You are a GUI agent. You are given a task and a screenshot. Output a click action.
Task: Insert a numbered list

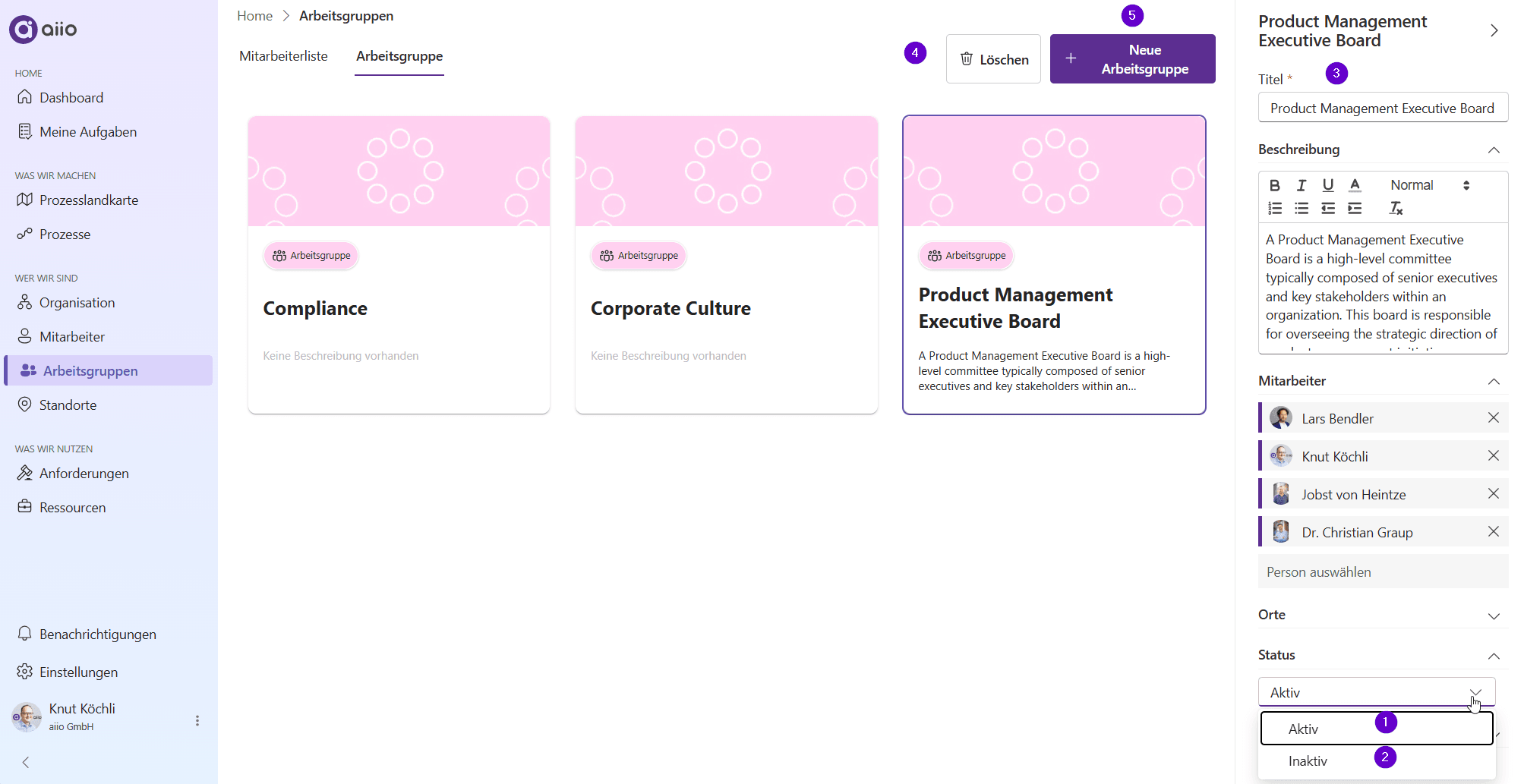pos(1275,208)
